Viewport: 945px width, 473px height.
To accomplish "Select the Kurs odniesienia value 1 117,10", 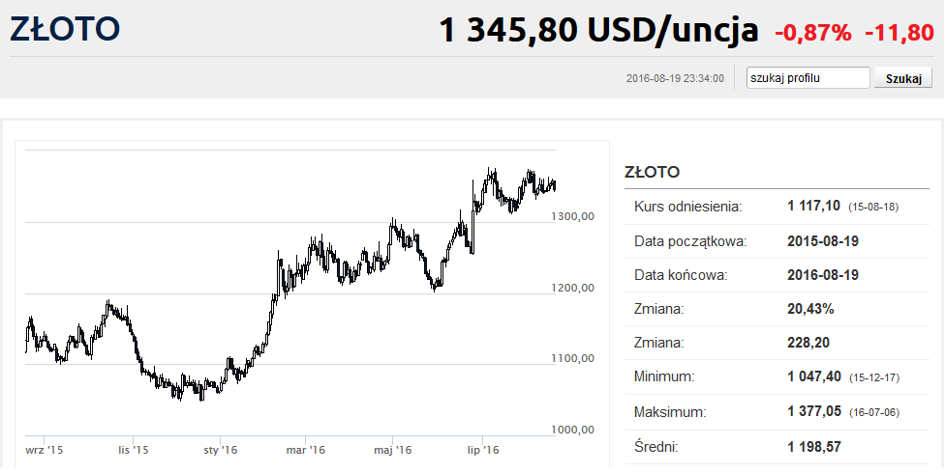I will pyautogui.click(x=814, y=206).
